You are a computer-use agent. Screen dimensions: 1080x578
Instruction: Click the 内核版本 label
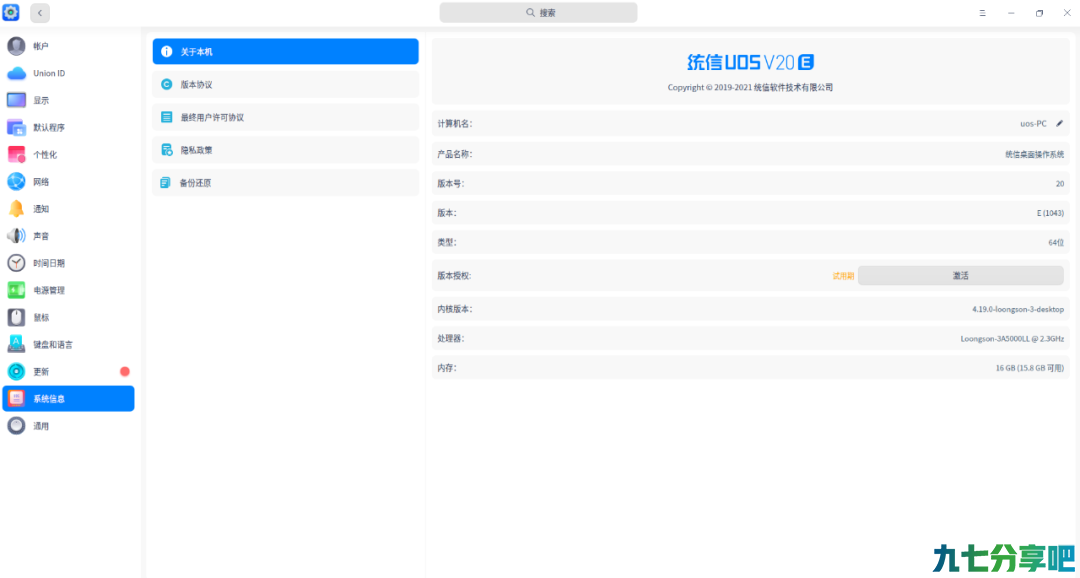[455, 309]
